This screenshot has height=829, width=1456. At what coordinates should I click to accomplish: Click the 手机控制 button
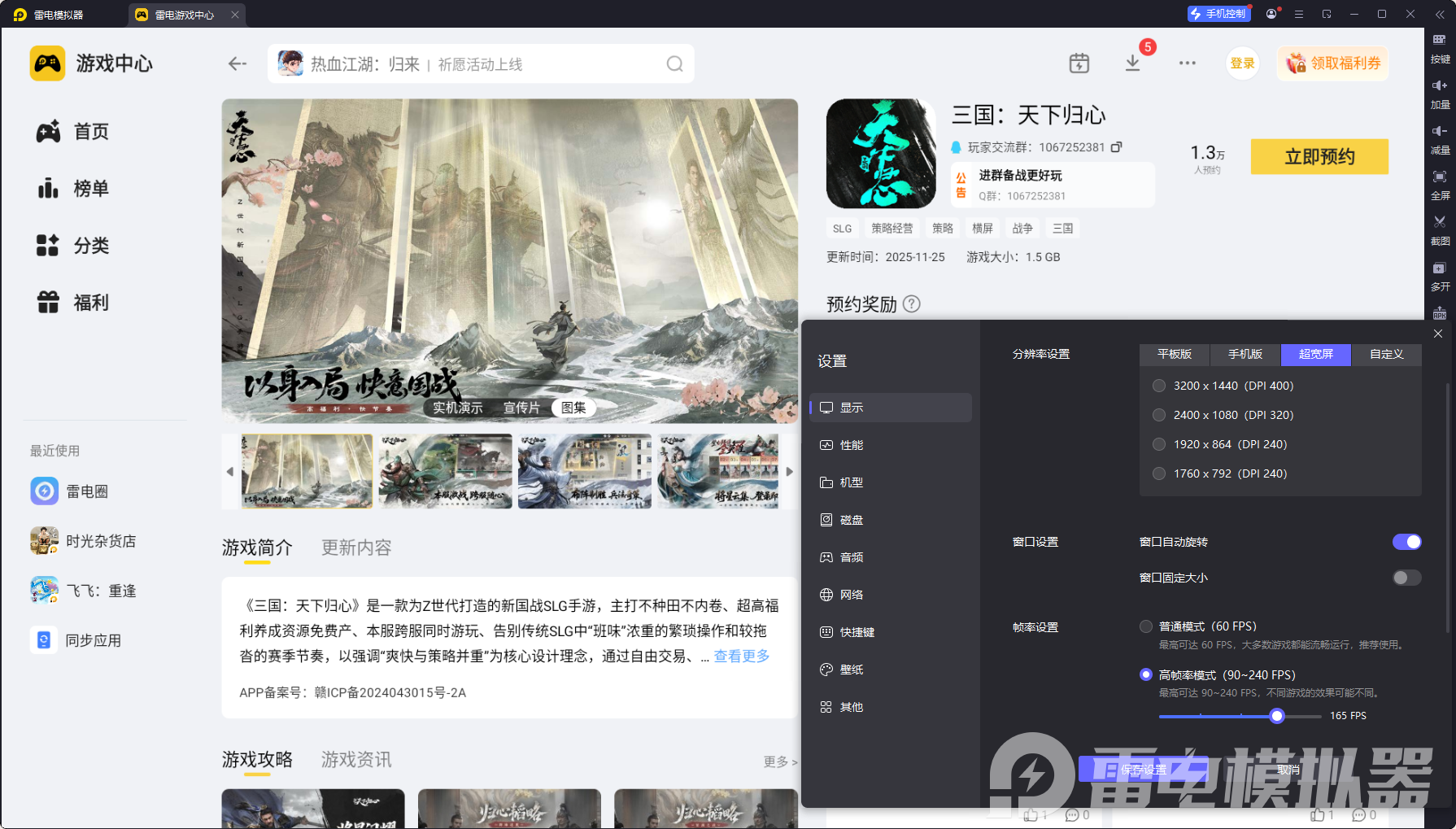(x=1218, y=14)
